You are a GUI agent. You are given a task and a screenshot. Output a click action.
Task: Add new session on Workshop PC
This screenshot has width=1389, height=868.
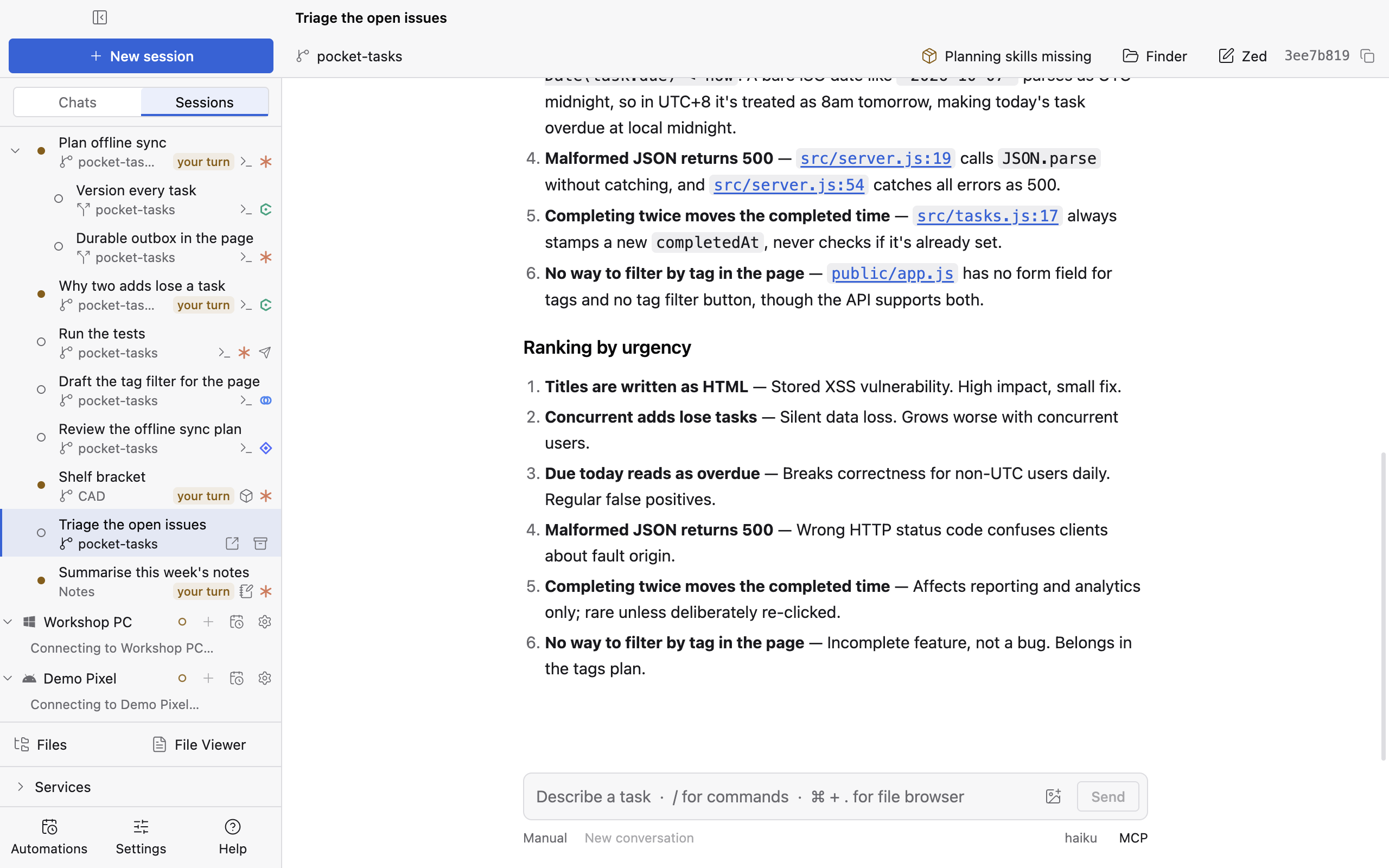208,622
